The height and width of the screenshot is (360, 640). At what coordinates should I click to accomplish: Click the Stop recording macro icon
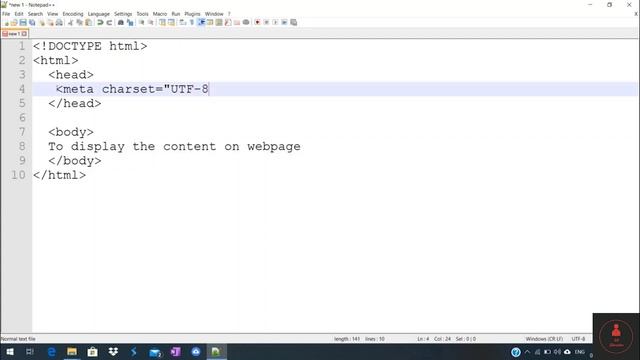tap(266, 22)
